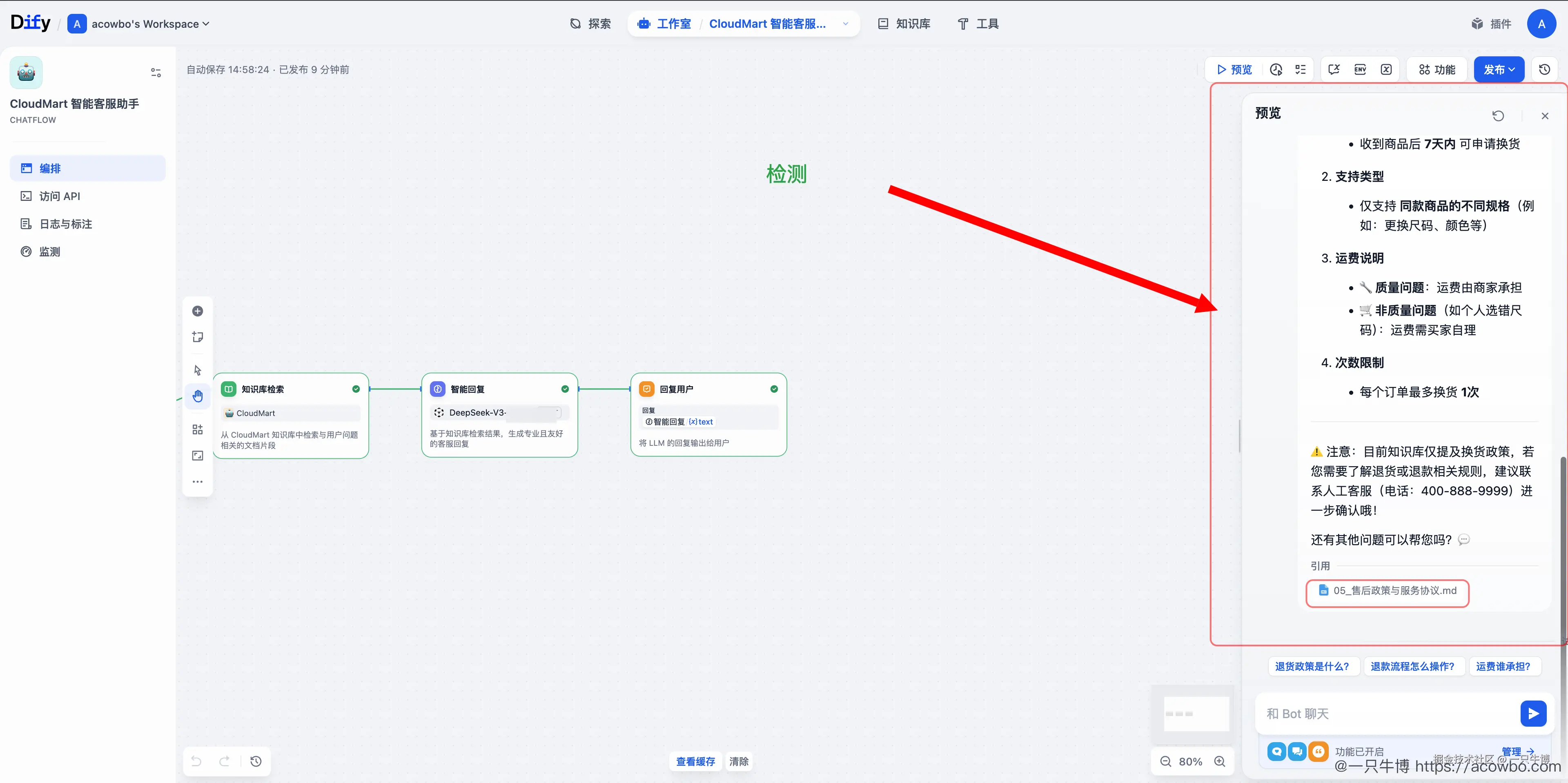Toggle the sidebar collapse settings icon
The image size is (1568, 783).
point(156,72)
